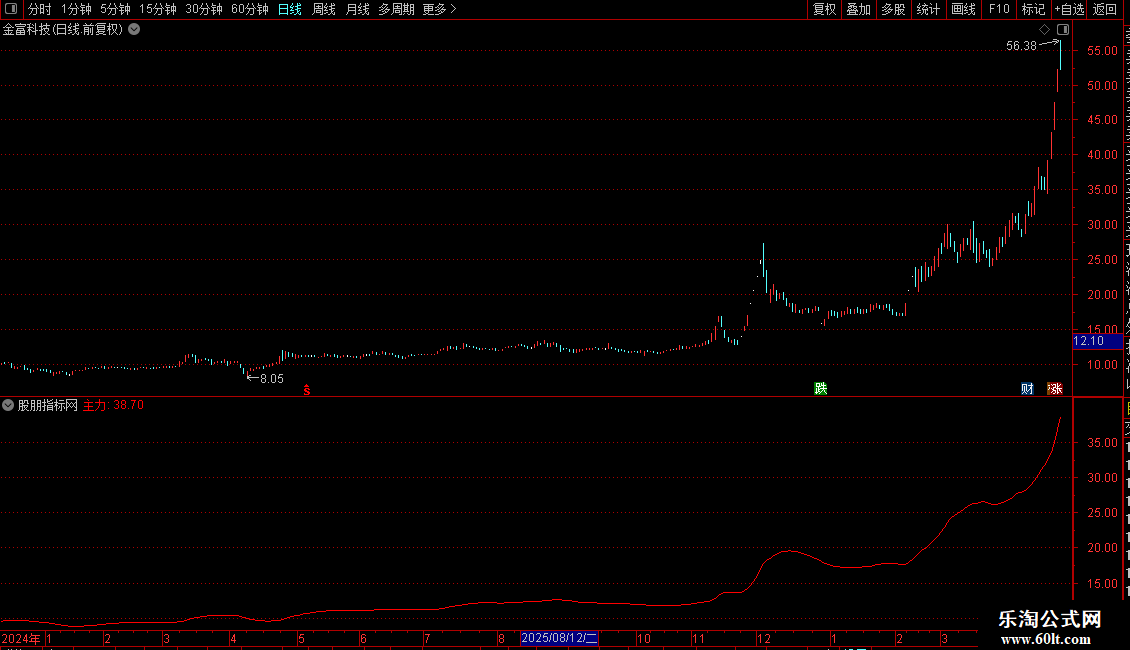Screen dimensions: 1130x650
Task: Select the 周线 weekly chart tab
Action: [324, 9]
